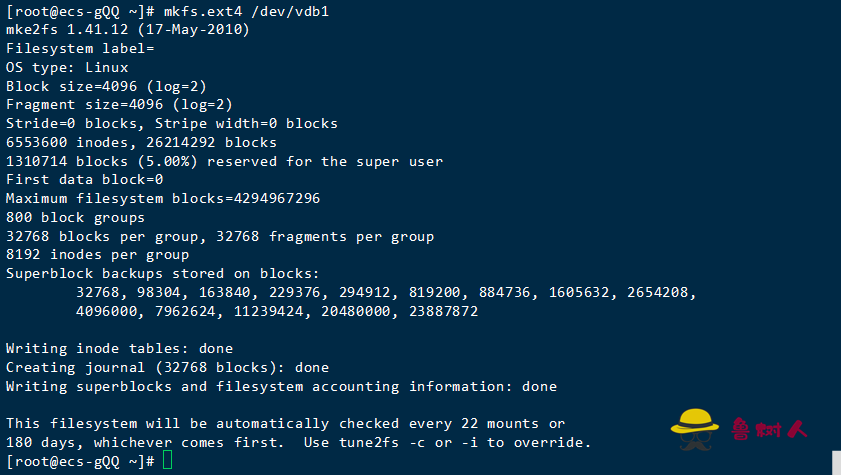Click the mke2fs 1.41.12 version line
This screenshot has height=475, width=841.
pyautogui.click(x=128, y=29)
